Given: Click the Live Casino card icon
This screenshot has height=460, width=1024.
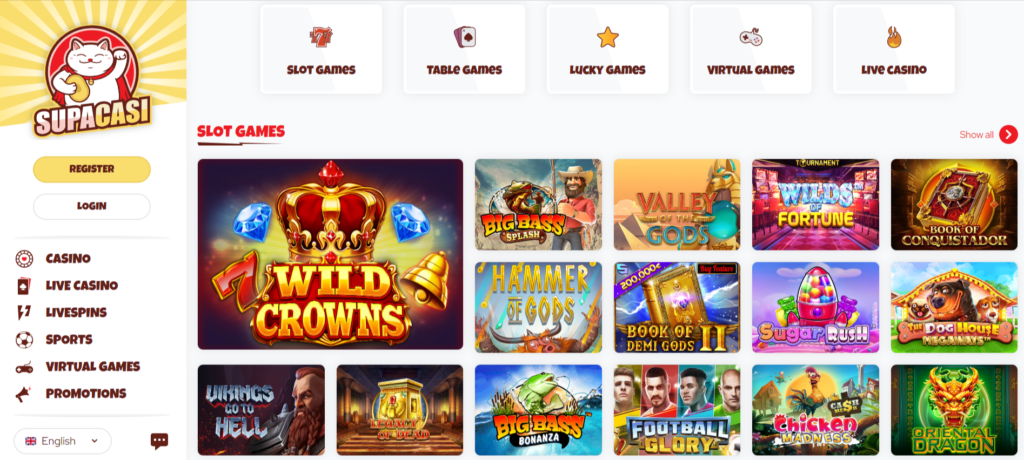Looking at the screenshot, I should [24, 286].
